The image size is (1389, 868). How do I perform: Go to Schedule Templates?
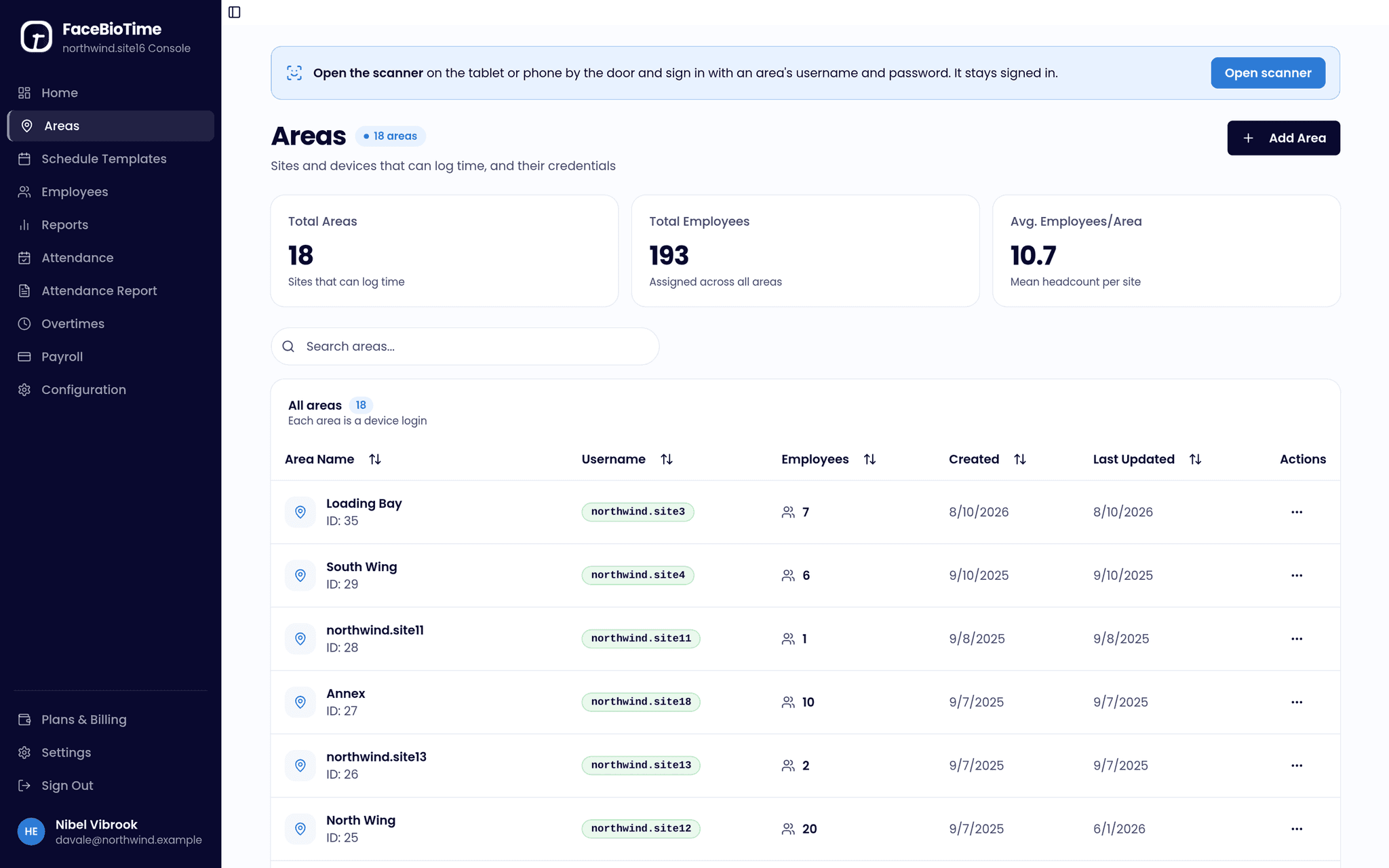tap(111, 159)
